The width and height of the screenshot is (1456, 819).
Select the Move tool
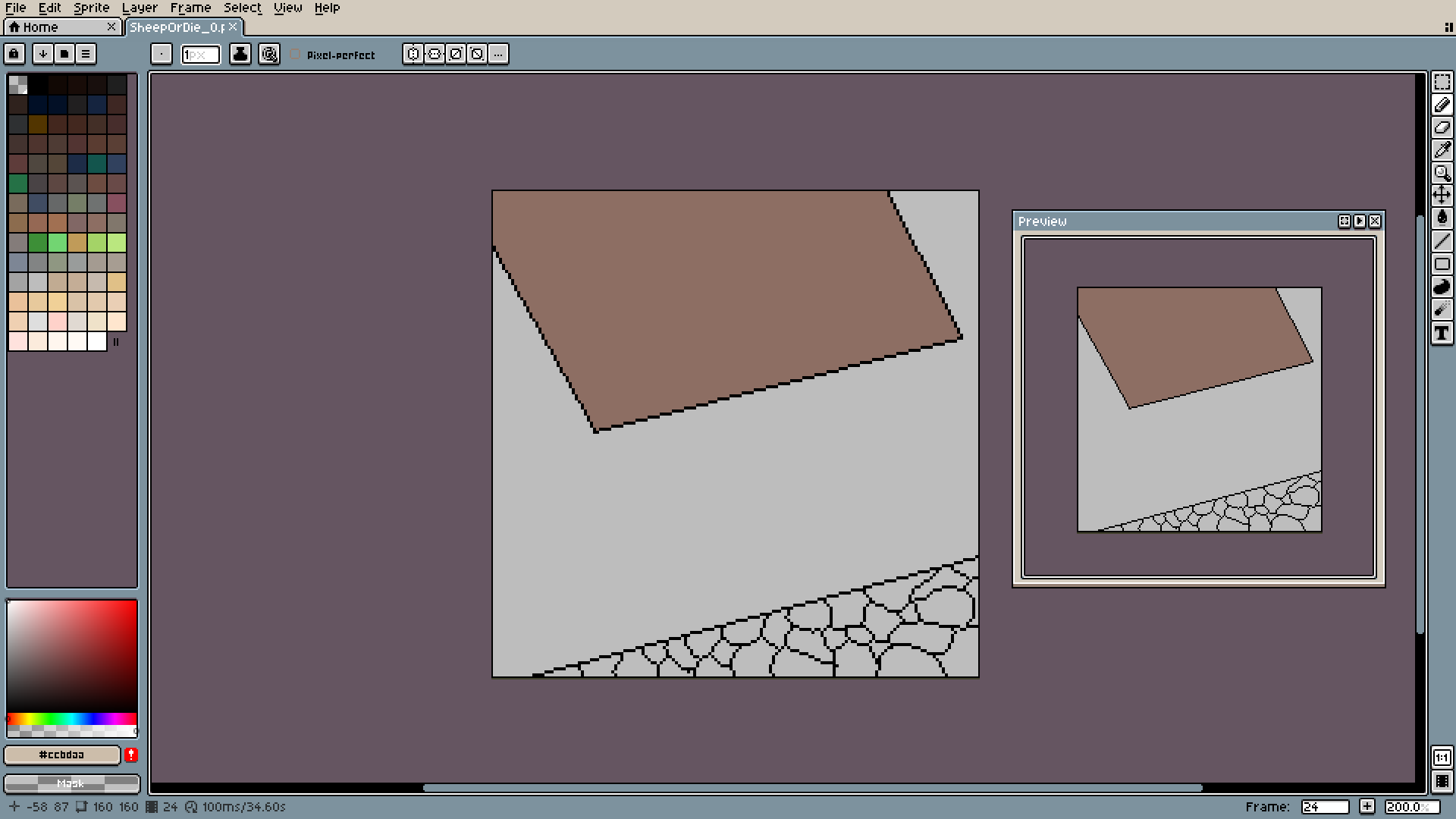pyautogui.click(x=1442, y=196)
